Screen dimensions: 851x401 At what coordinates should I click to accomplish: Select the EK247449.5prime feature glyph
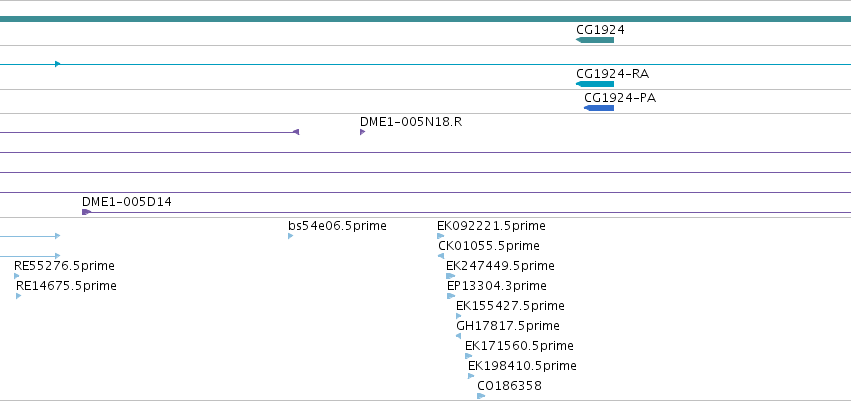(x=450, y=276)
